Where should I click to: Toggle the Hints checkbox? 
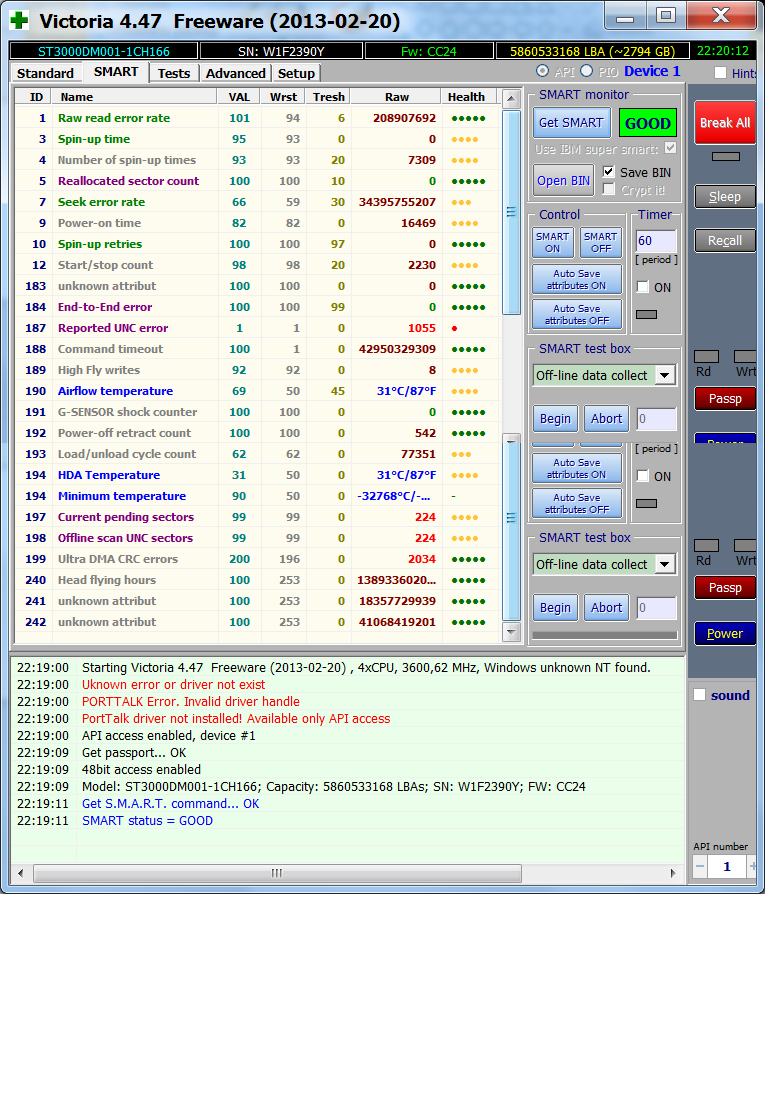click(720, 73)
